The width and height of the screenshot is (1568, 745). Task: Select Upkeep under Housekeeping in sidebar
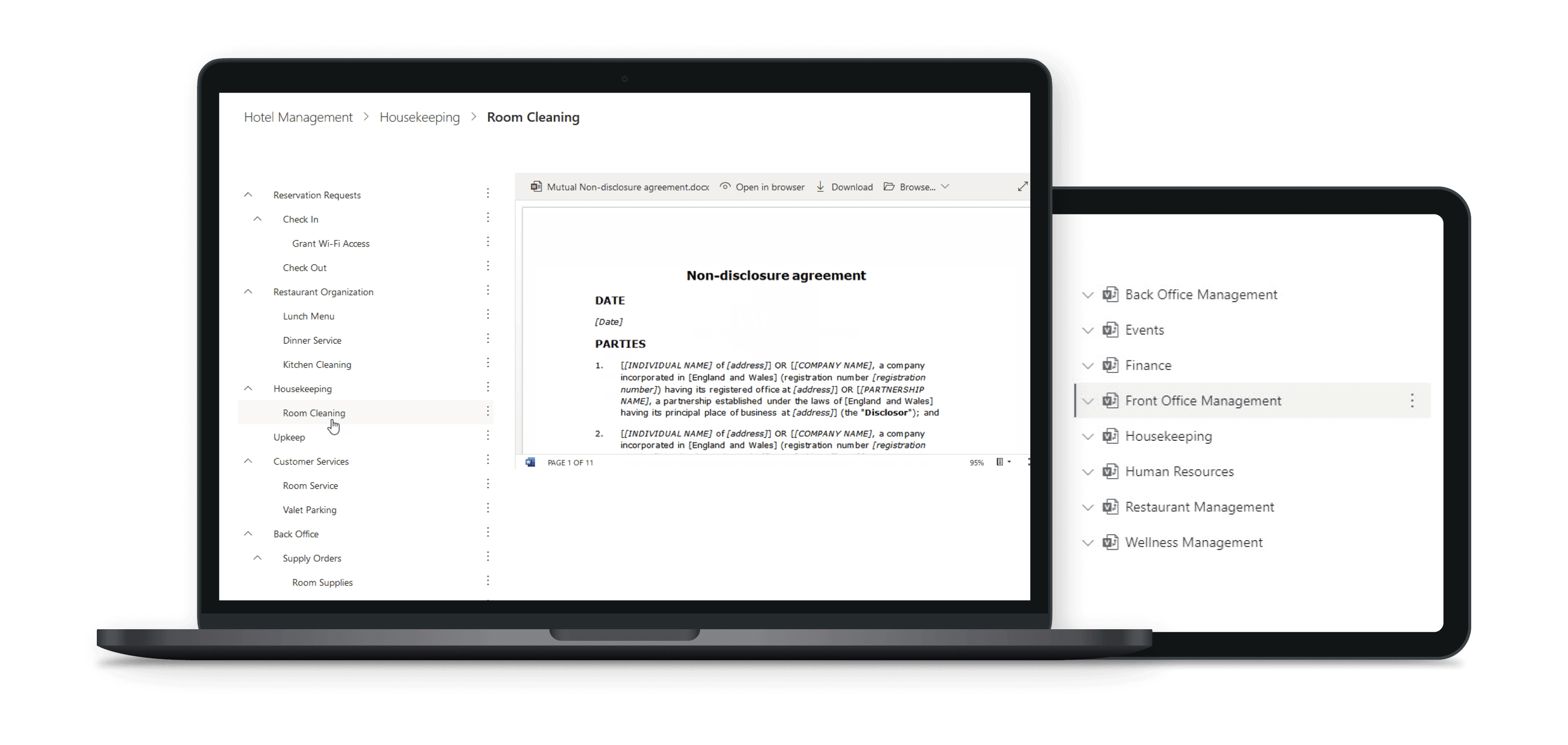(288, 437)
